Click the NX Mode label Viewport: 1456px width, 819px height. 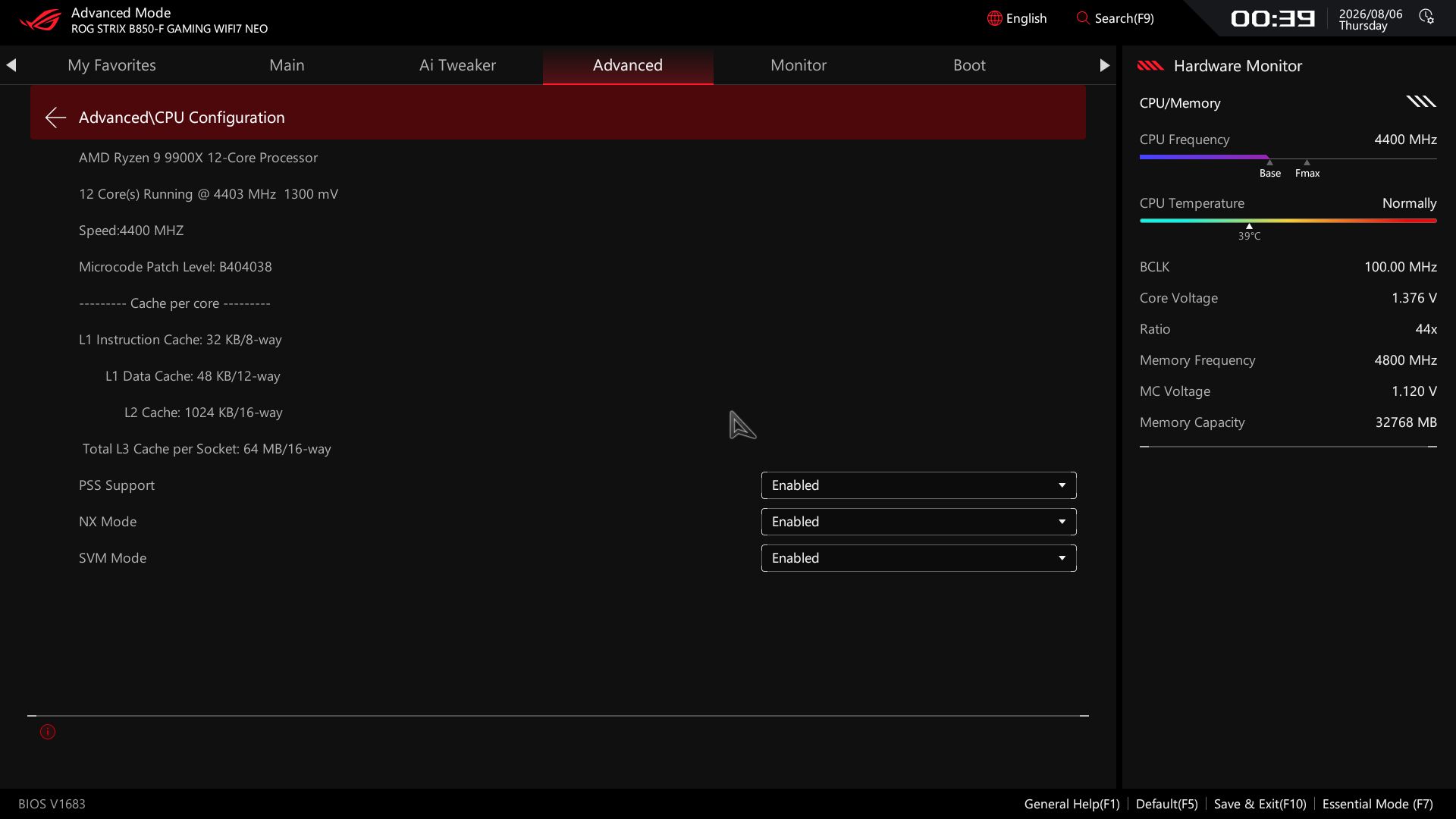108,522
